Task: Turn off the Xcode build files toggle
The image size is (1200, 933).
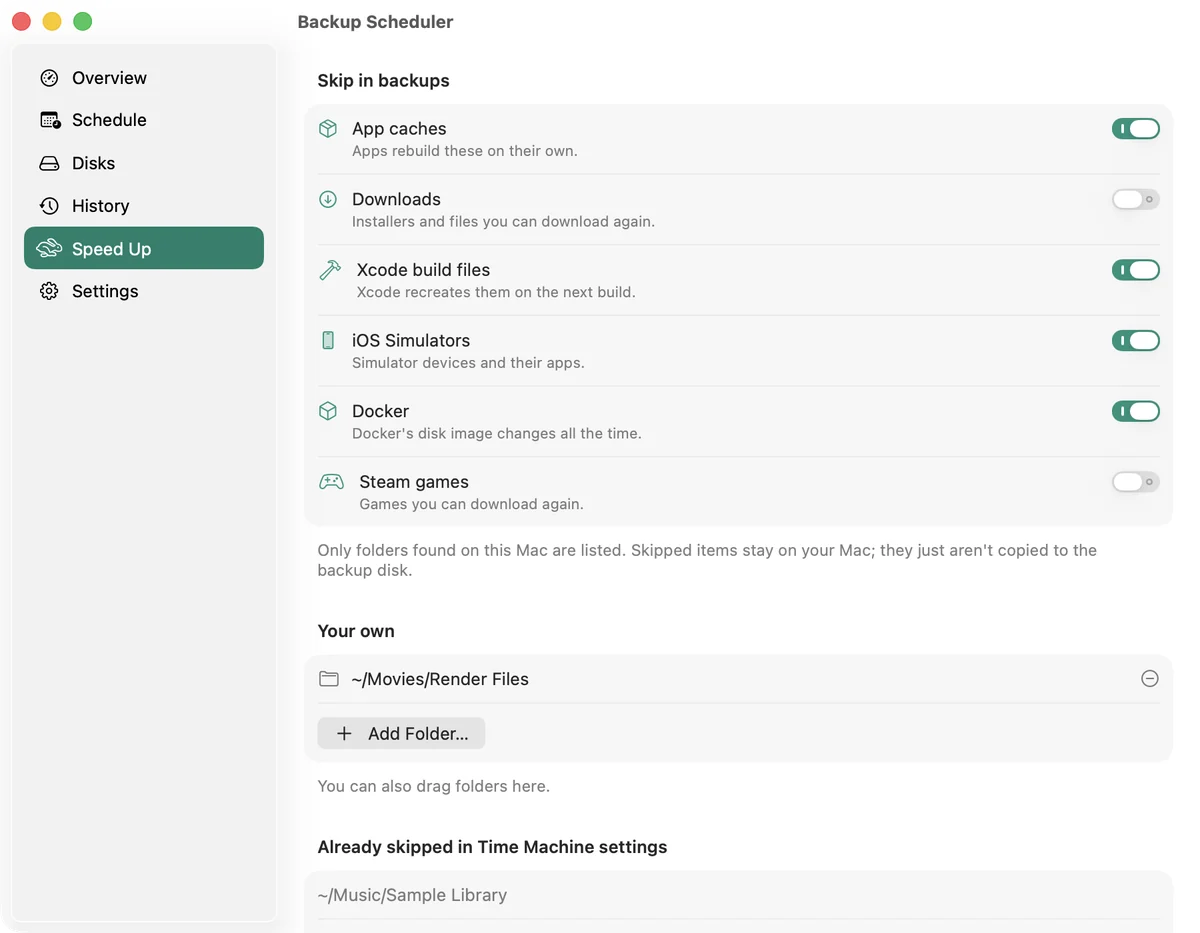Action: tap(1136, 270)
